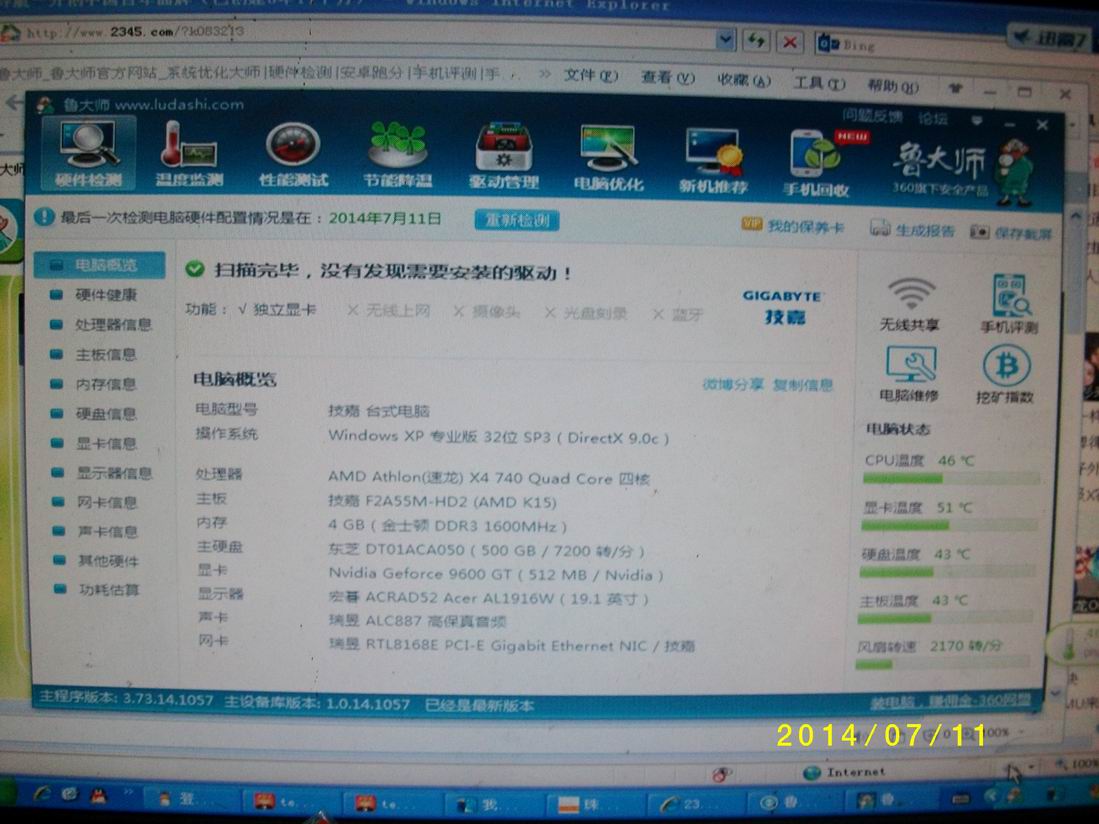The image size is (1099, 824).
Task: Click the 复制信息 copy info link
Action: coord(803,385)
